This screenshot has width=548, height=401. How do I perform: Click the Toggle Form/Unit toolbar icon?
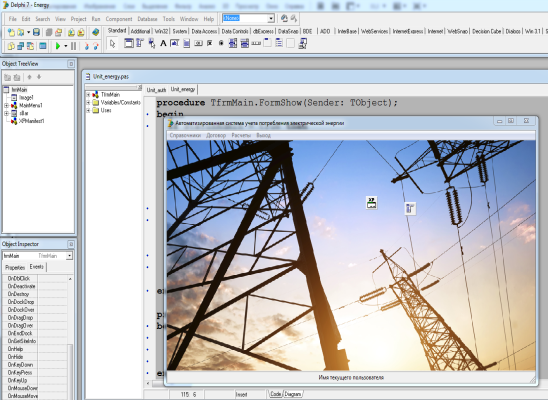[30, 46]
